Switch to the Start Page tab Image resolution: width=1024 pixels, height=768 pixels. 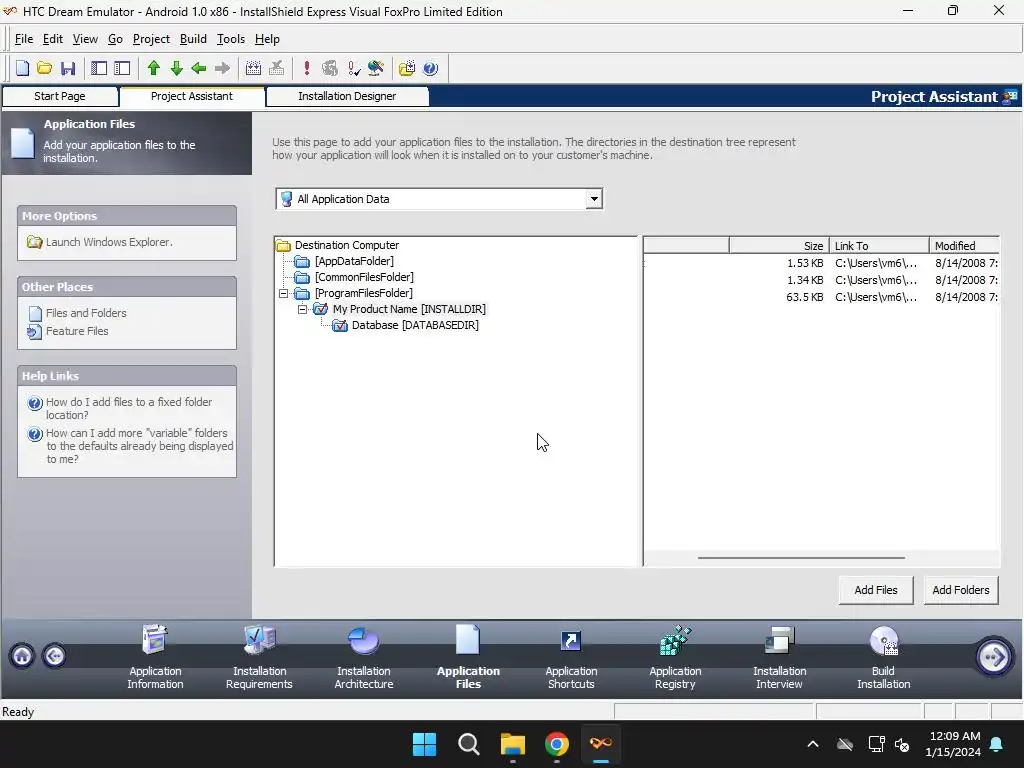pyautogui.click(x=60, y=96)
